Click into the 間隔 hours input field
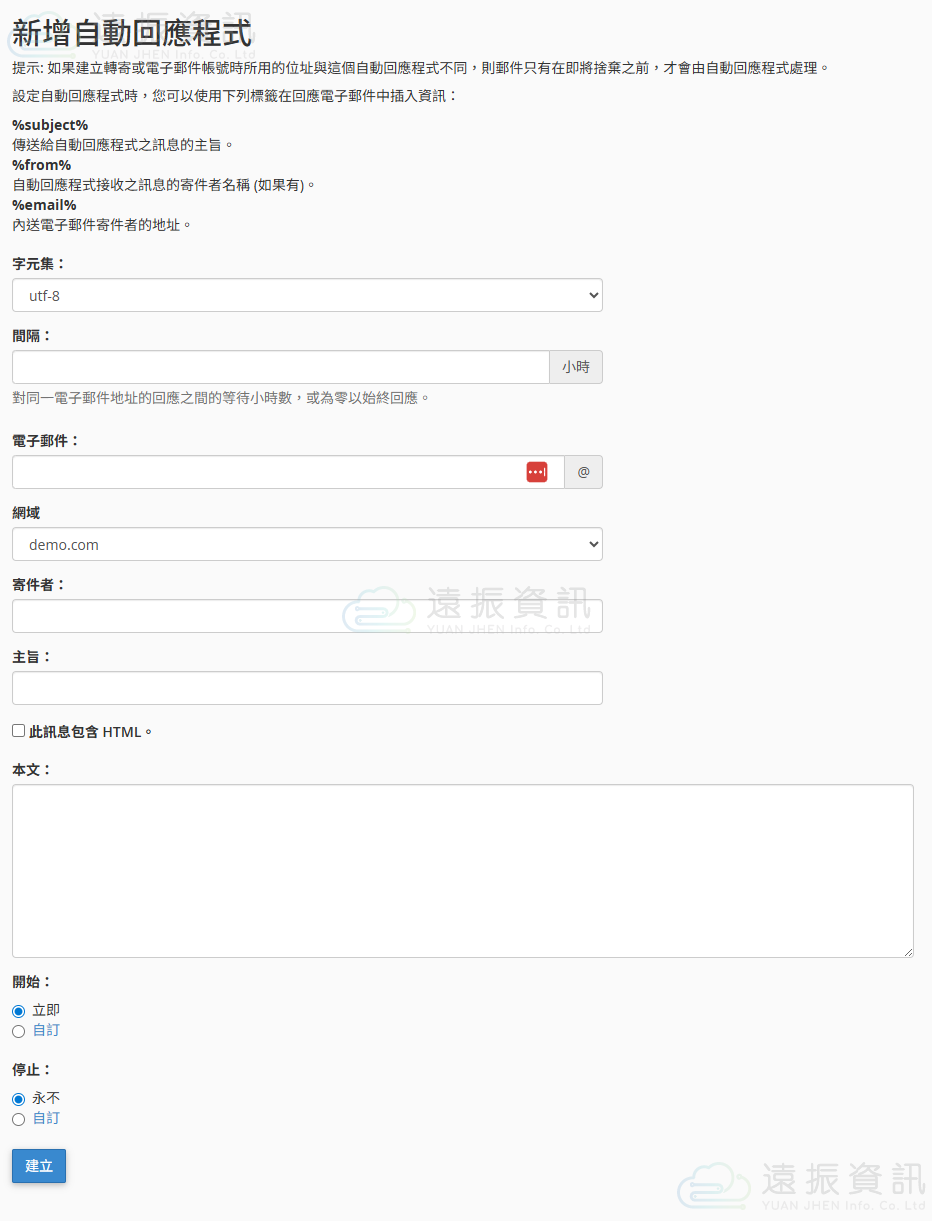The width and height of the screenshot is (932, 1221). (280, 367)
